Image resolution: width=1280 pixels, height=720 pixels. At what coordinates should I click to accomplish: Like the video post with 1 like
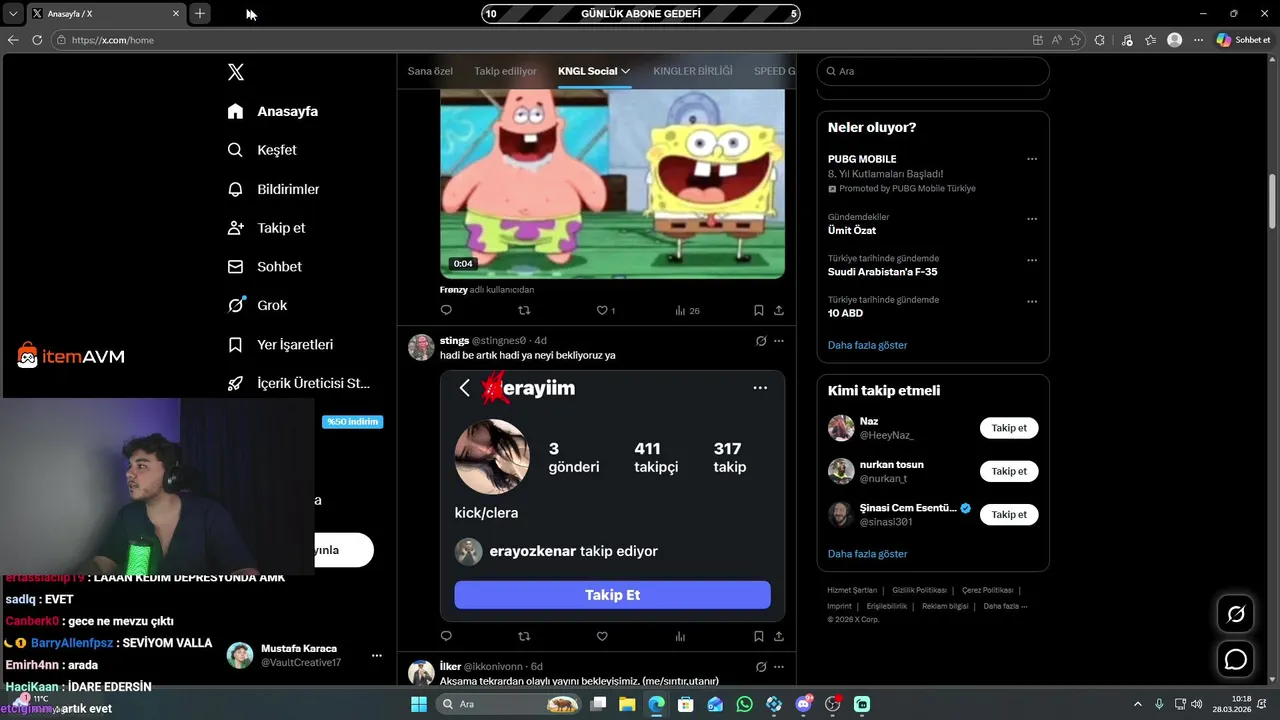coord(605,310)
